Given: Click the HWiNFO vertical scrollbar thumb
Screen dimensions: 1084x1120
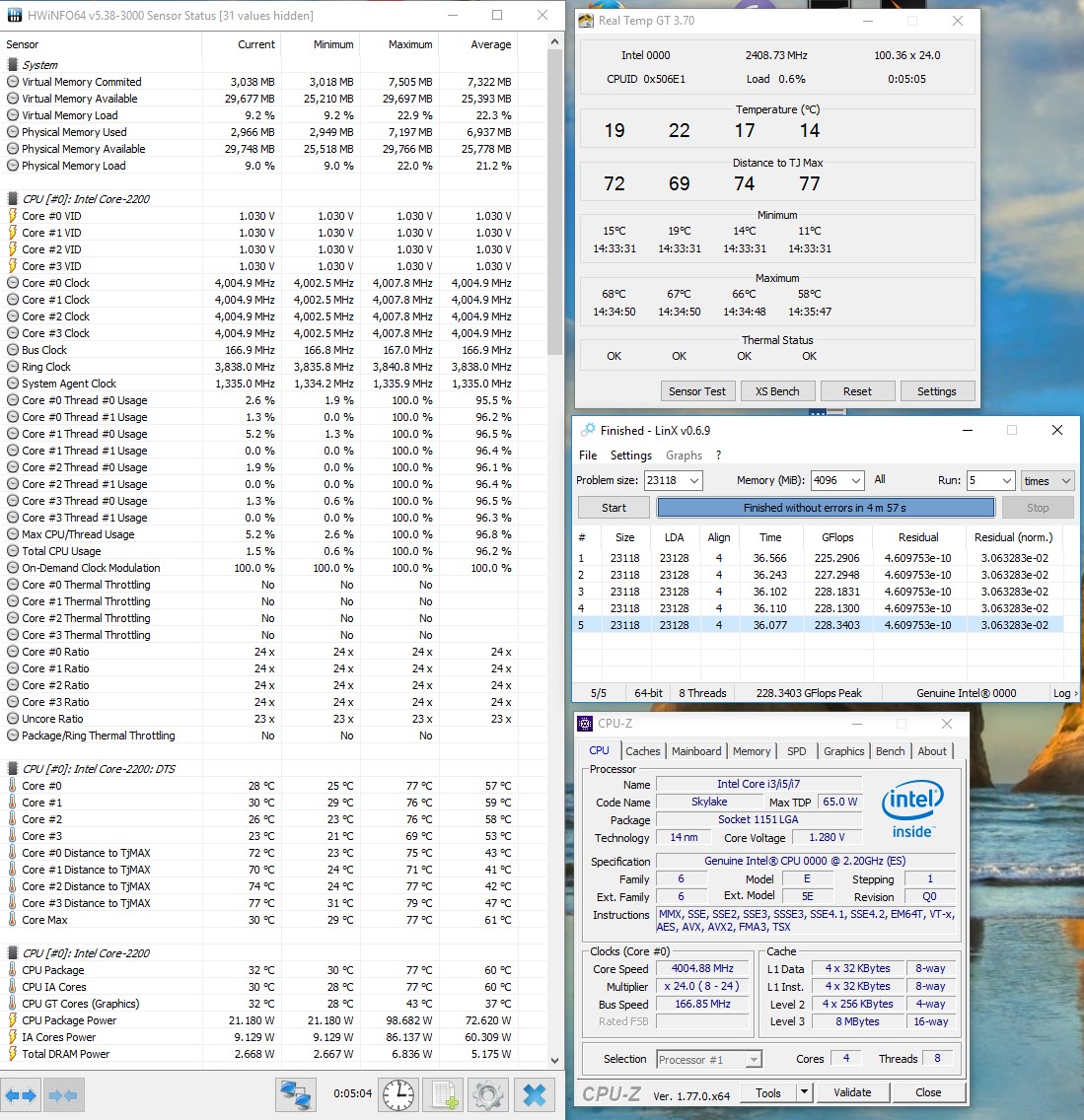Looking at the screenshot, I should (555, 203).
